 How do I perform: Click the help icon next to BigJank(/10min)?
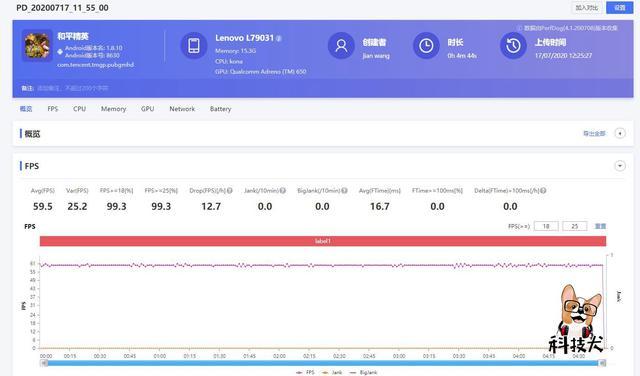[344, 191]
